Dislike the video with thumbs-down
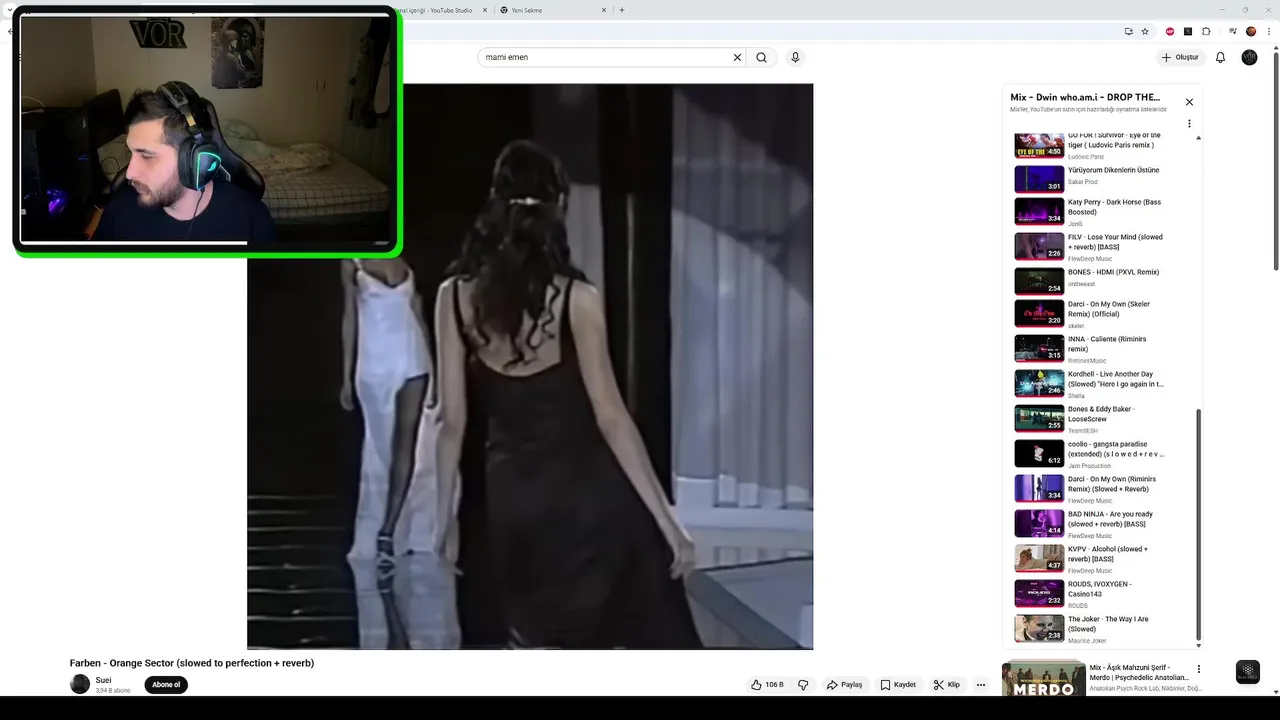The height and width of the screenshot is (720, 1280). click(x=803, y=685)
